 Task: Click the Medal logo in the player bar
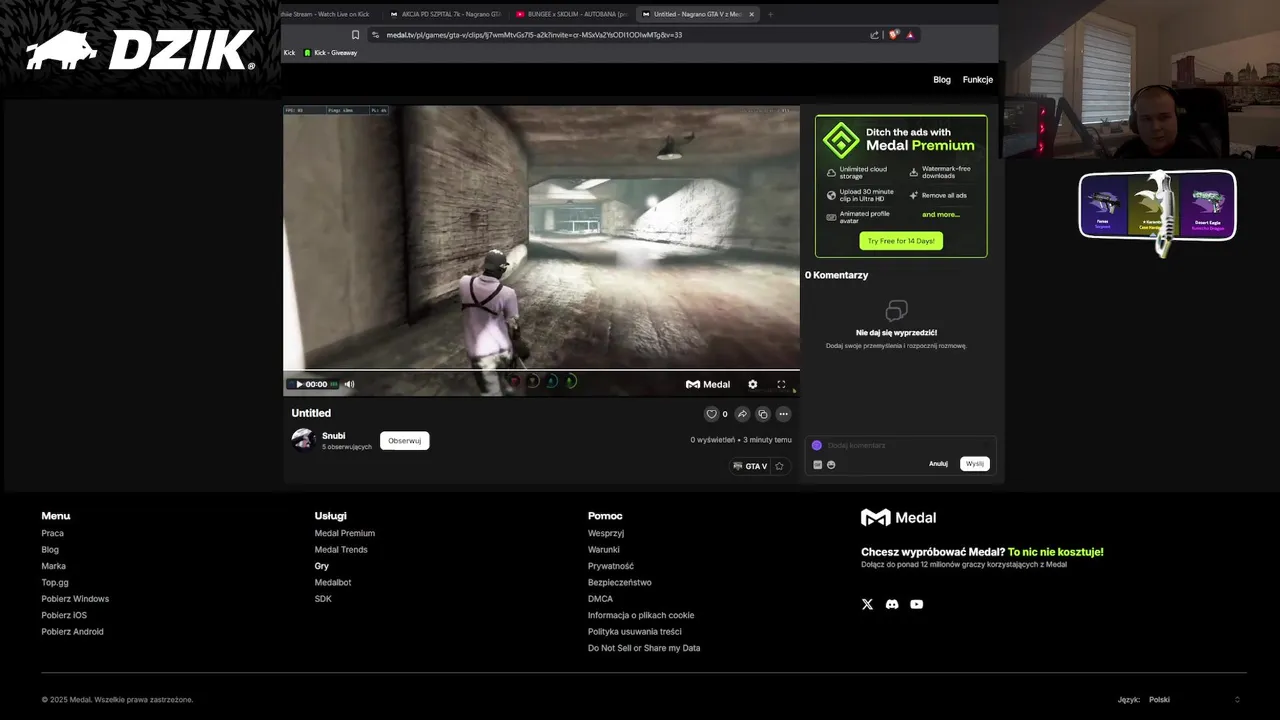708,384
